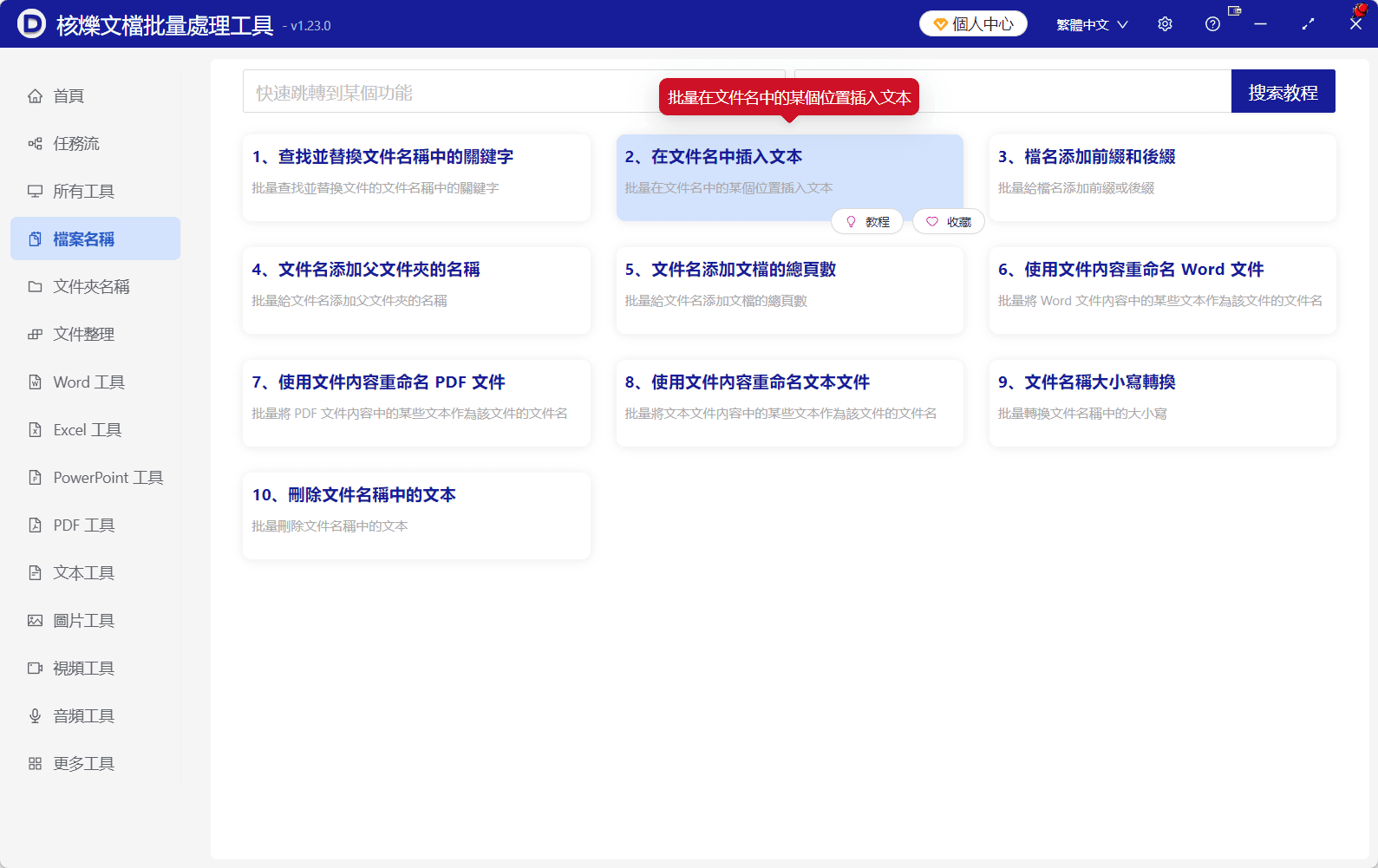Image resolution: width=1378 pixels, height=868 pixels.
Task: Click description 批量刪除文件名稱中的文本
Action: point(330,526)
